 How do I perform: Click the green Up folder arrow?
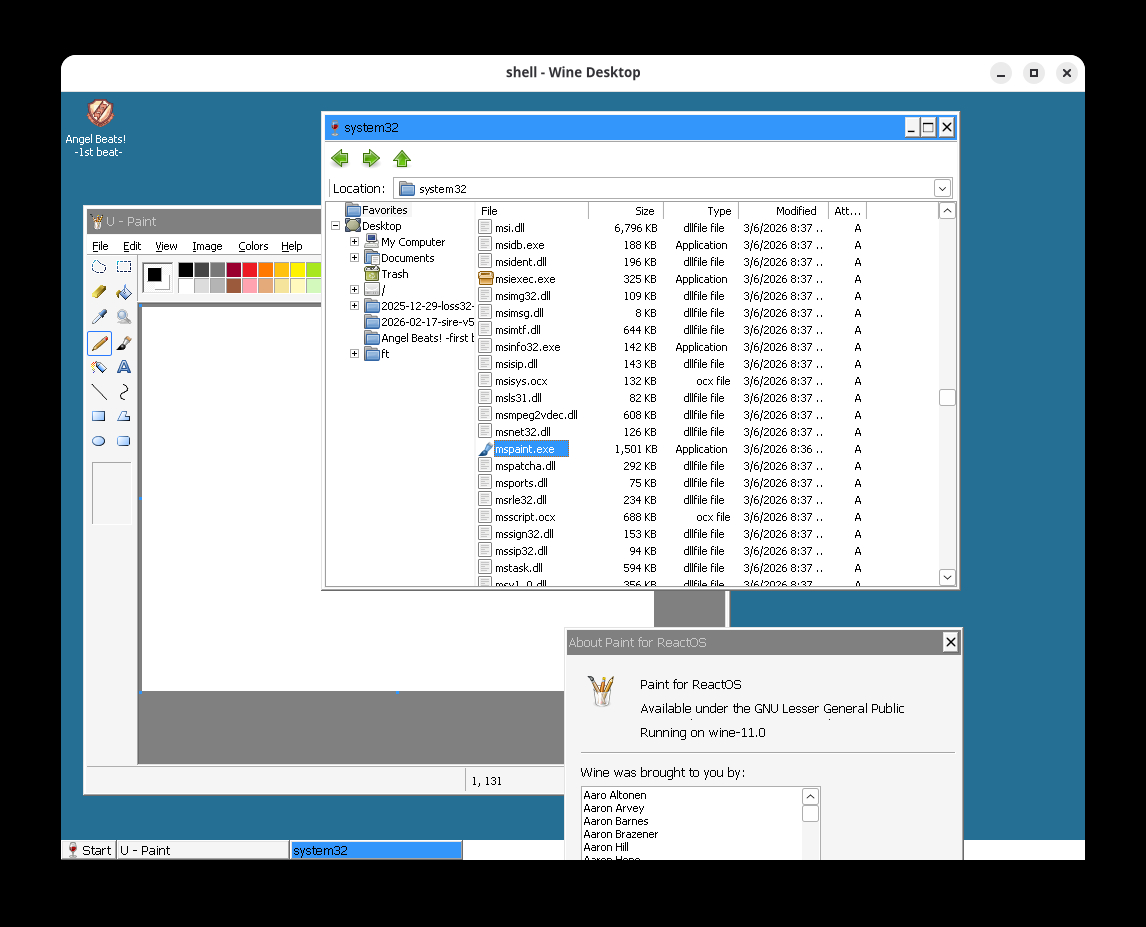click(x=402, y=158)
